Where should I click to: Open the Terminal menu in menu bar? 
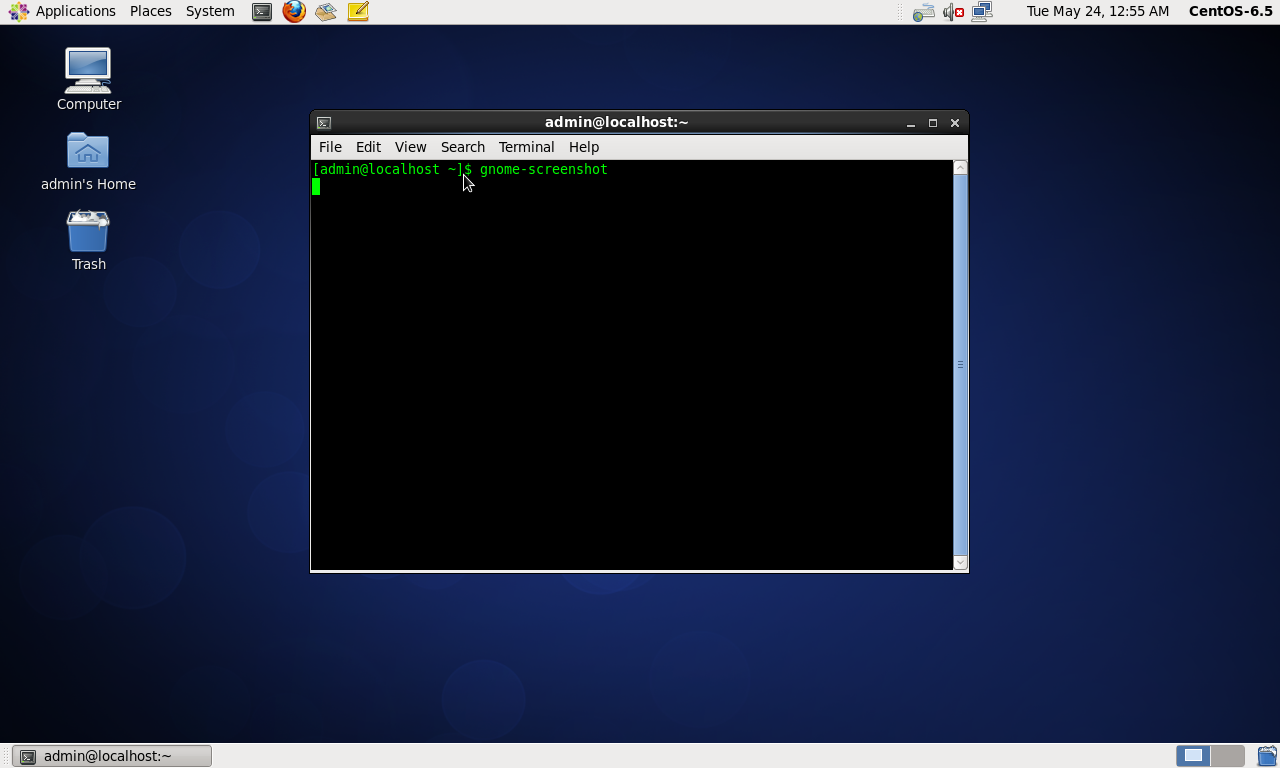[526, 147]
